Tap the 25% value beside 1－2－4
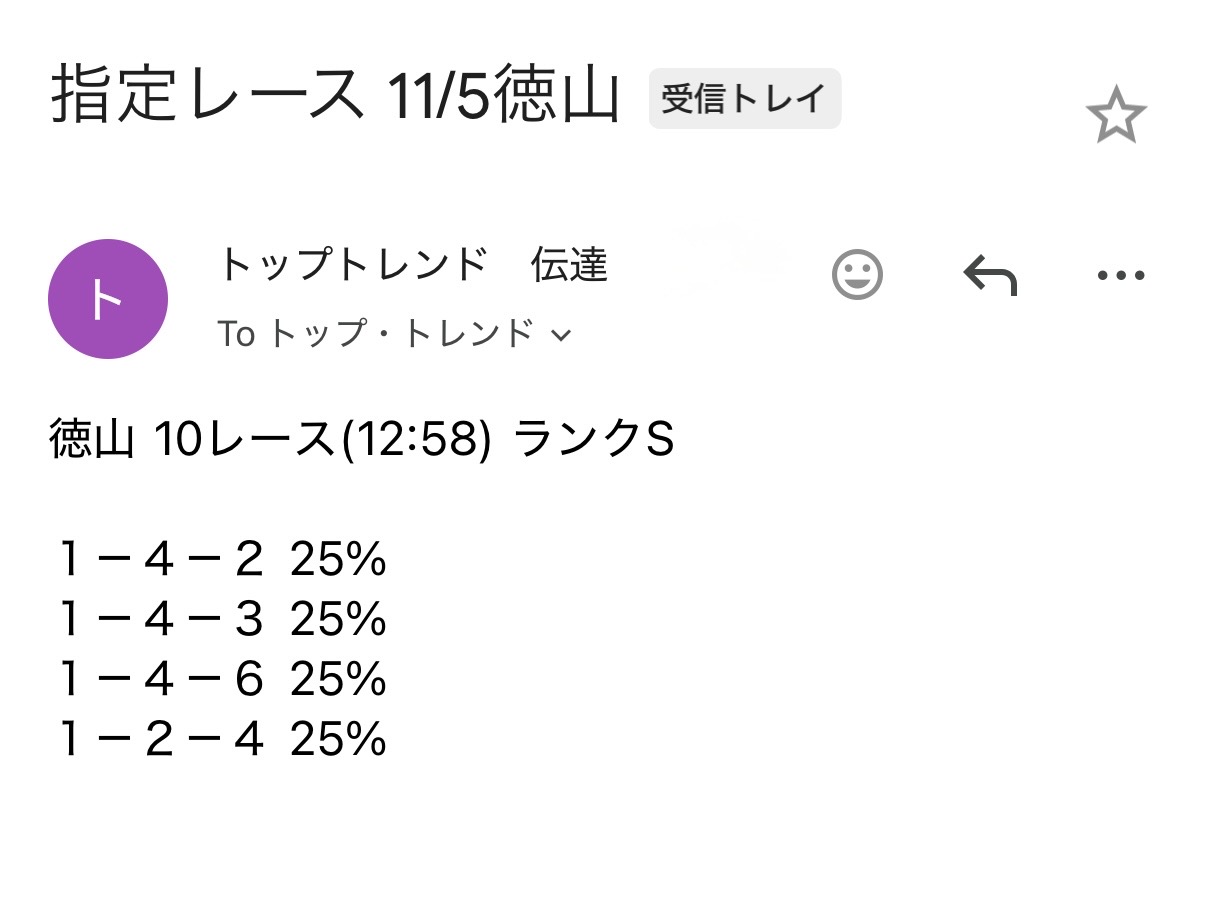 [338, 741]
